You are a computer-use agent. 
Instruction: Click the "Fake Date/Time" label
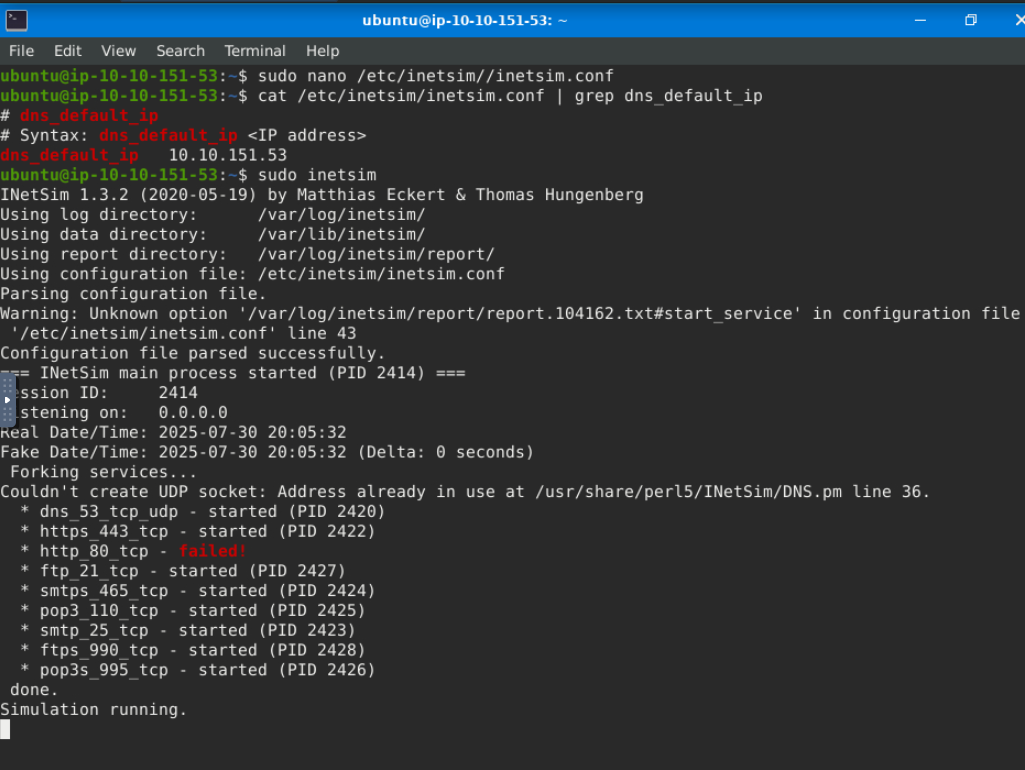[x=75, y=452]
